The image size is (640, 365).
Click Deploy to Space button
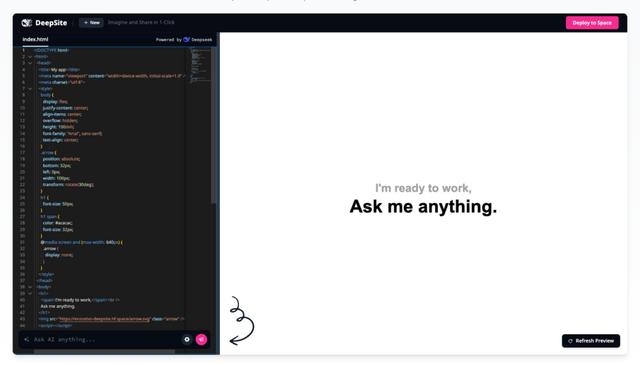pyautogui.click(x=592, y=23)
